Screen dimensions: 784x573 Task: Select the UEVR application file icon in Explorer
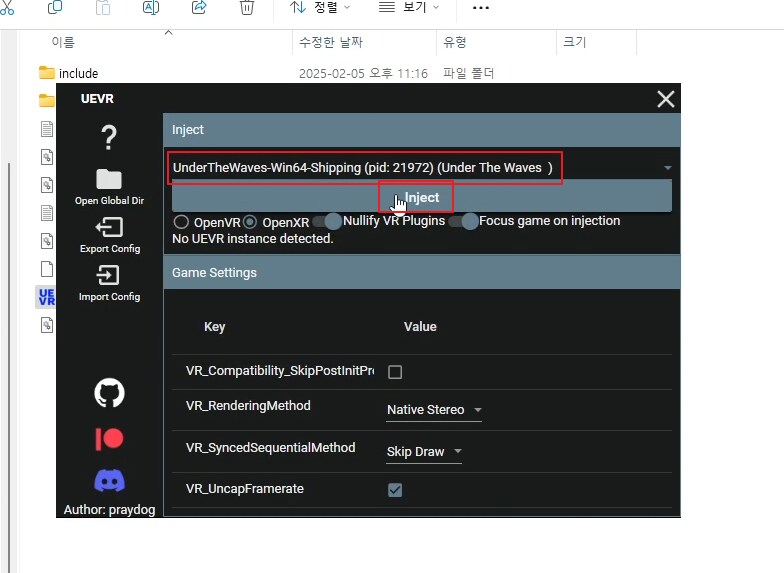click(46, 297)
